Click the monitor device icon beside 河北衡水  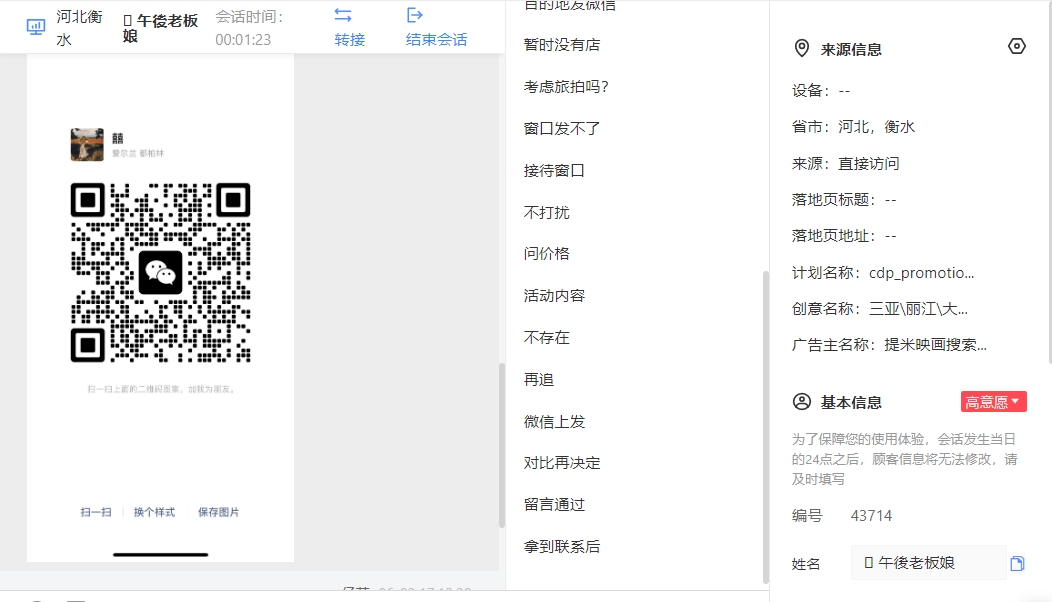click(36, 27)
